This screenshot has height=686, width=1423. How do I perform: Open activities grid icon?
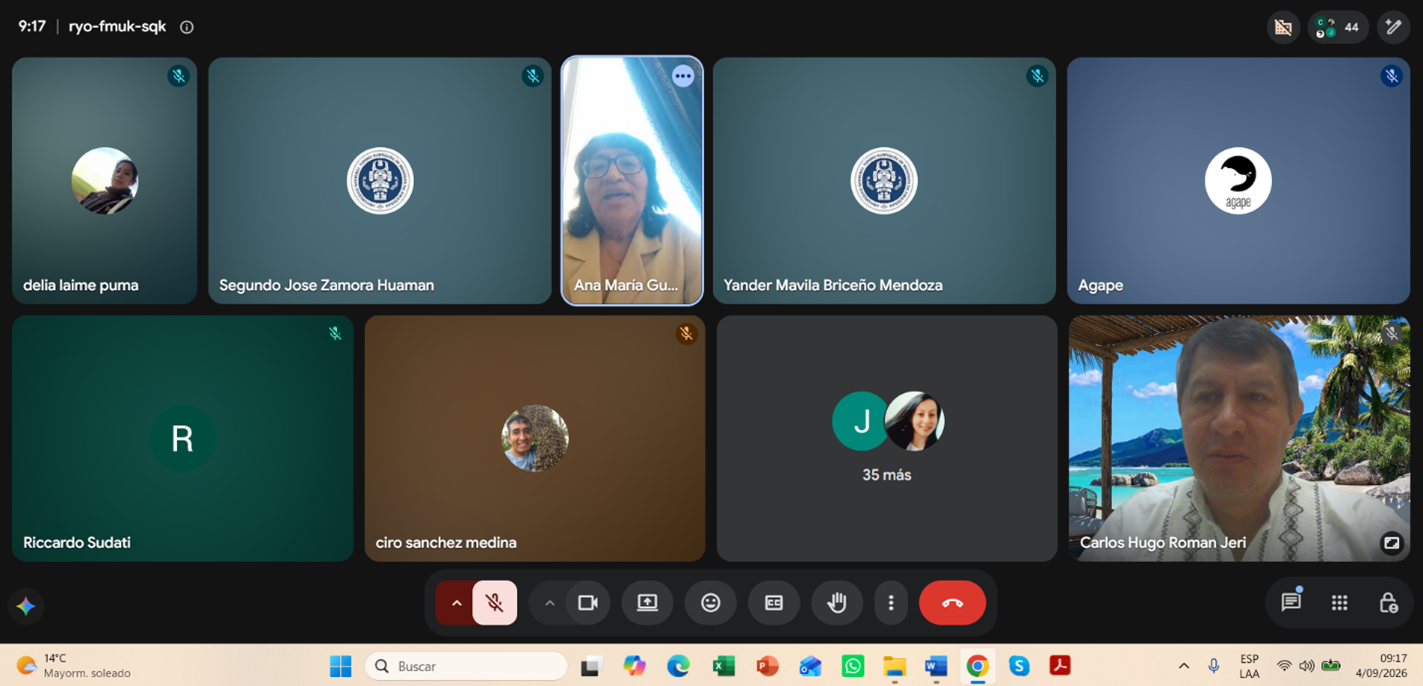click(1340, 602)
